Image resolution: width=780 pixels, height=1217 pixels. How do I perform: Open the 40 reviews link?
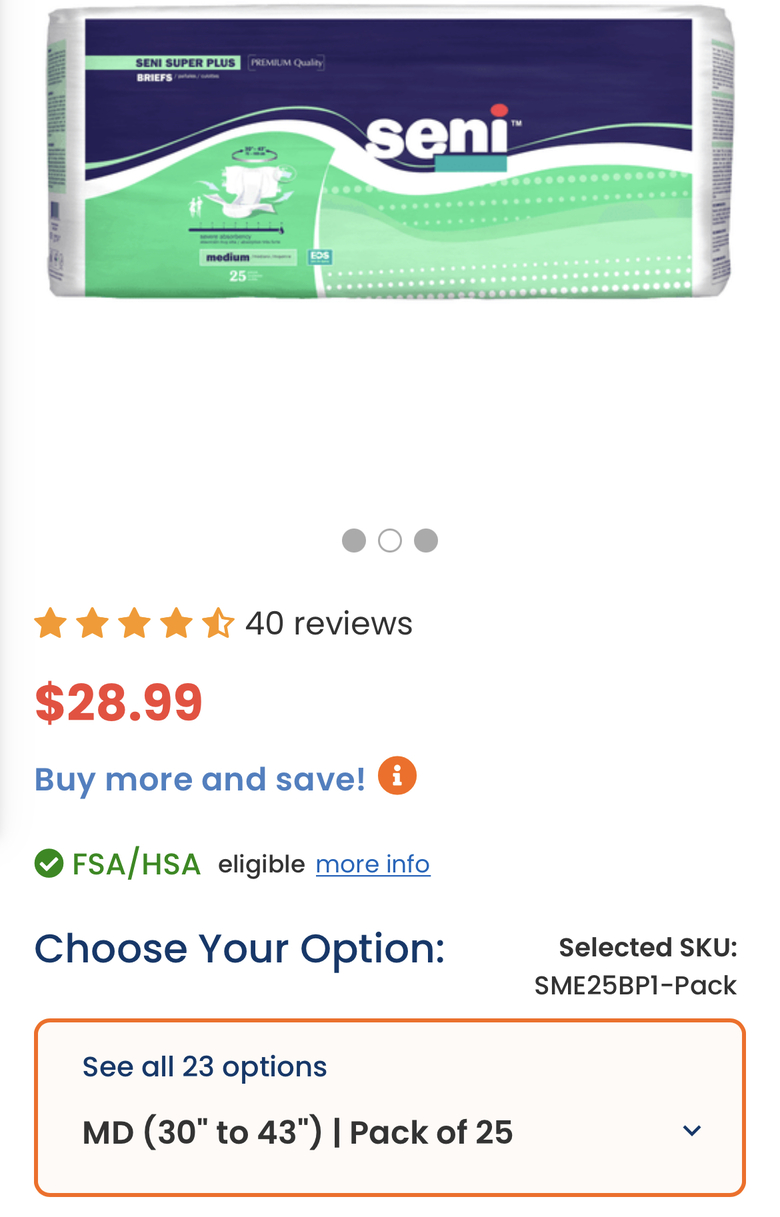pos(329,624)
